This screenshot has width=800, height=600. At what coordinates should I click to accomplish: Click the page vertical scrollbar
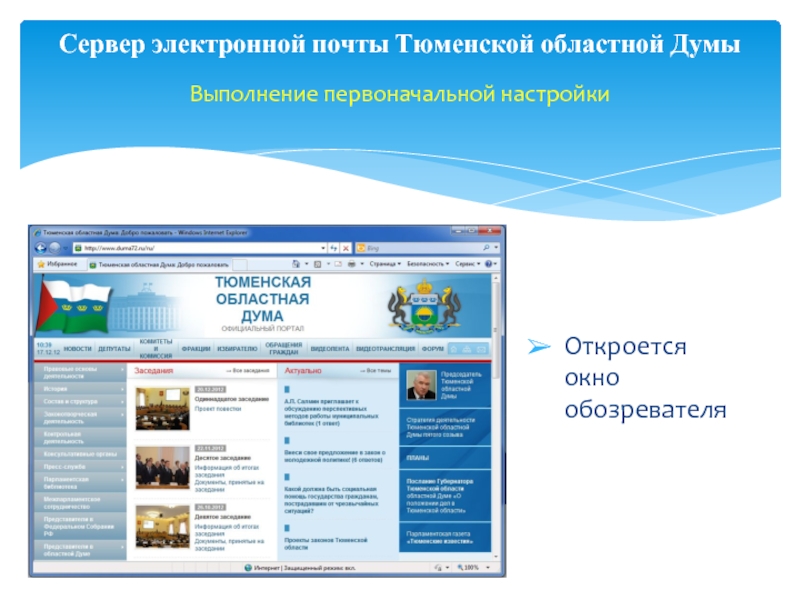tap(495, 417)
